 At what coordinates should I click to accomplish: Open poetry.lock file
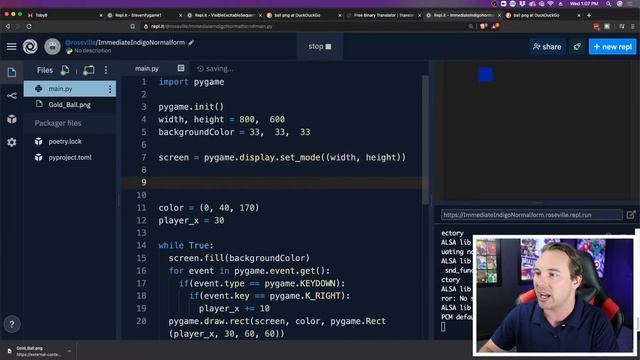64,142
